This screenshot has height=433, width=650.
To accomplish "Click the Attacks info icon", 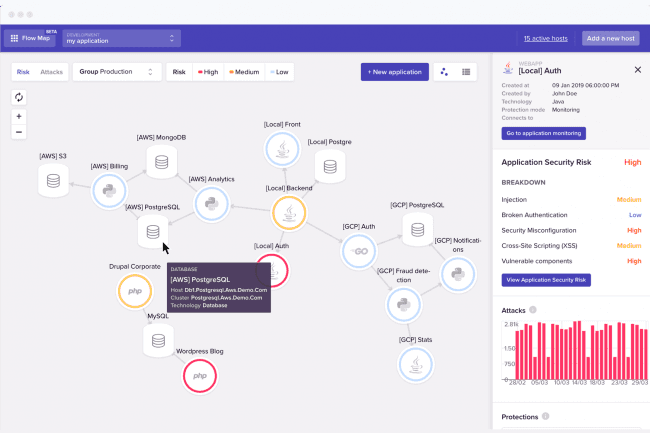I will 533,310.
